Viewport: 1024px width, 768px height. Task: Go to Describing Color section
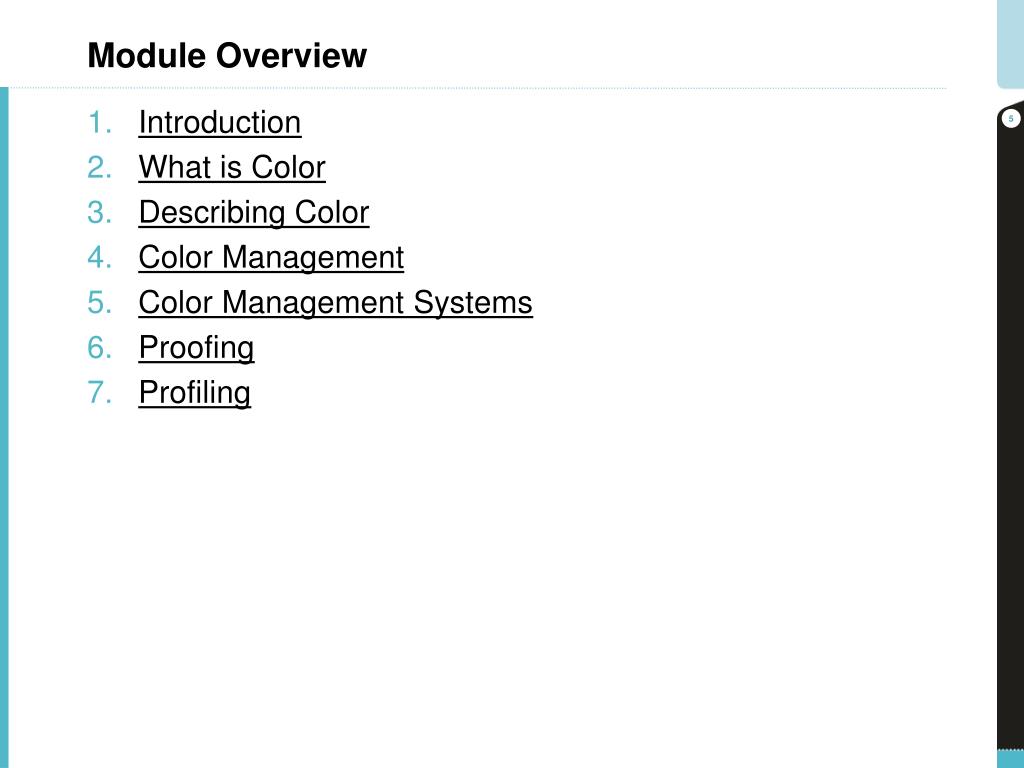pyautogui.click(x=254, y=213)
